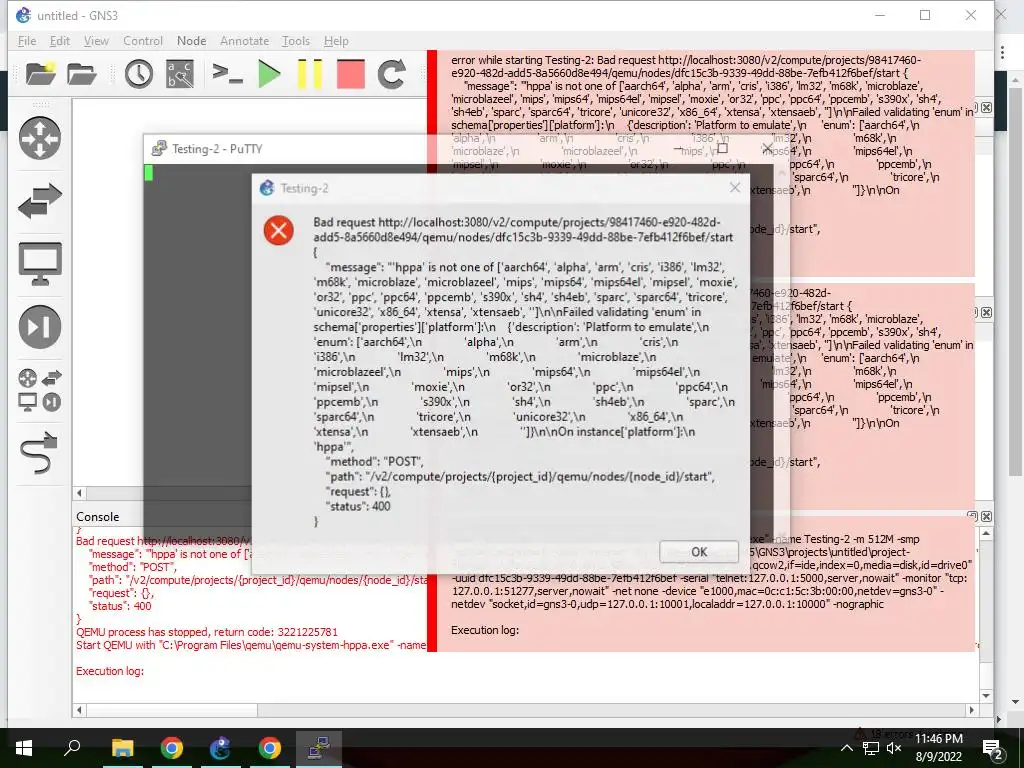Open the File menu

click(27, 40)
